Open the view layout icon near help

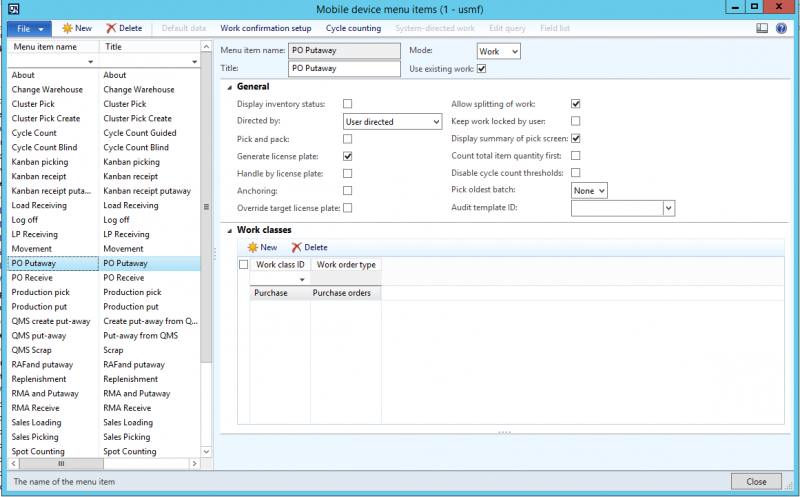click(x=762, y=28)
